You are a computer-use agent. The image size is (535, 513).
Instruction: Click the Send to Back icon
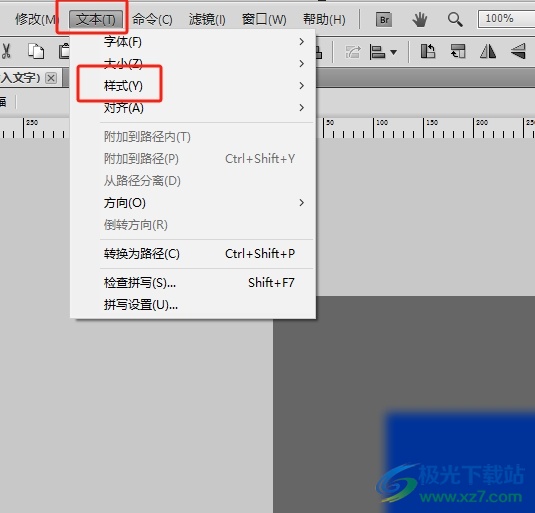point(458,52)
